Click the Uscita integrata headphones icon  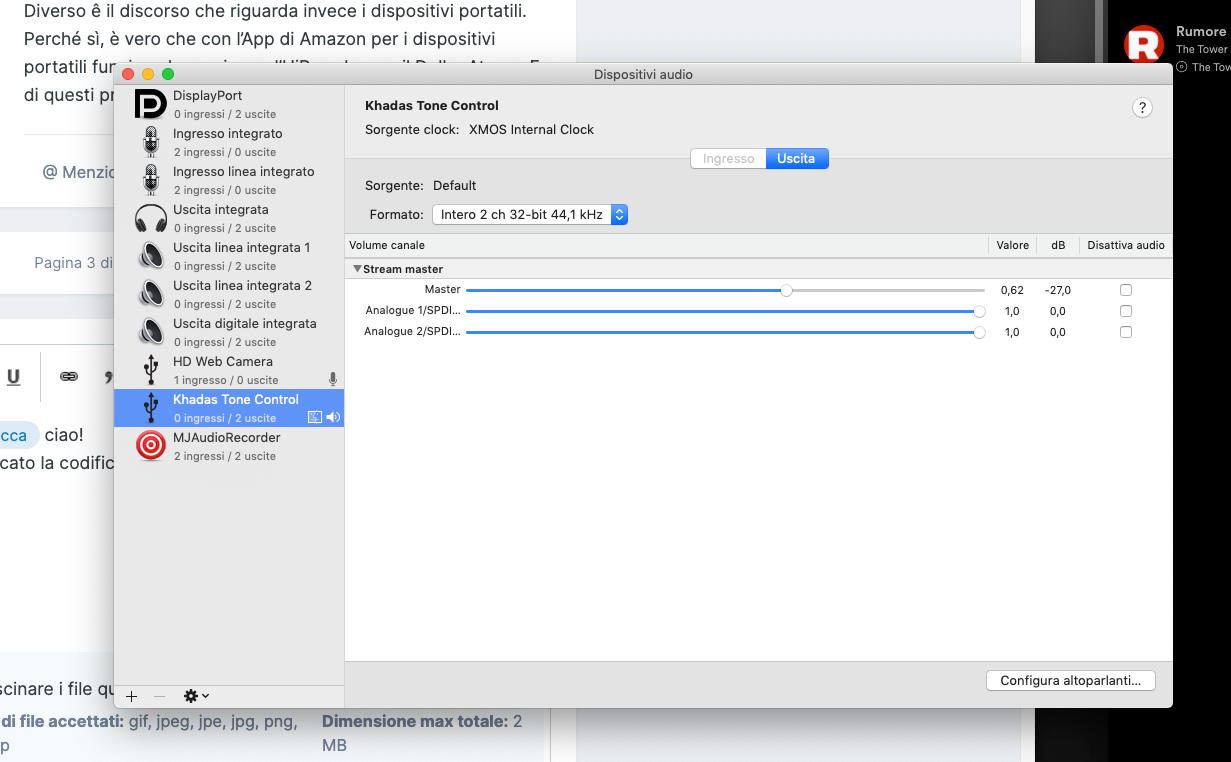pyautogui.click(x=151, y=218)
